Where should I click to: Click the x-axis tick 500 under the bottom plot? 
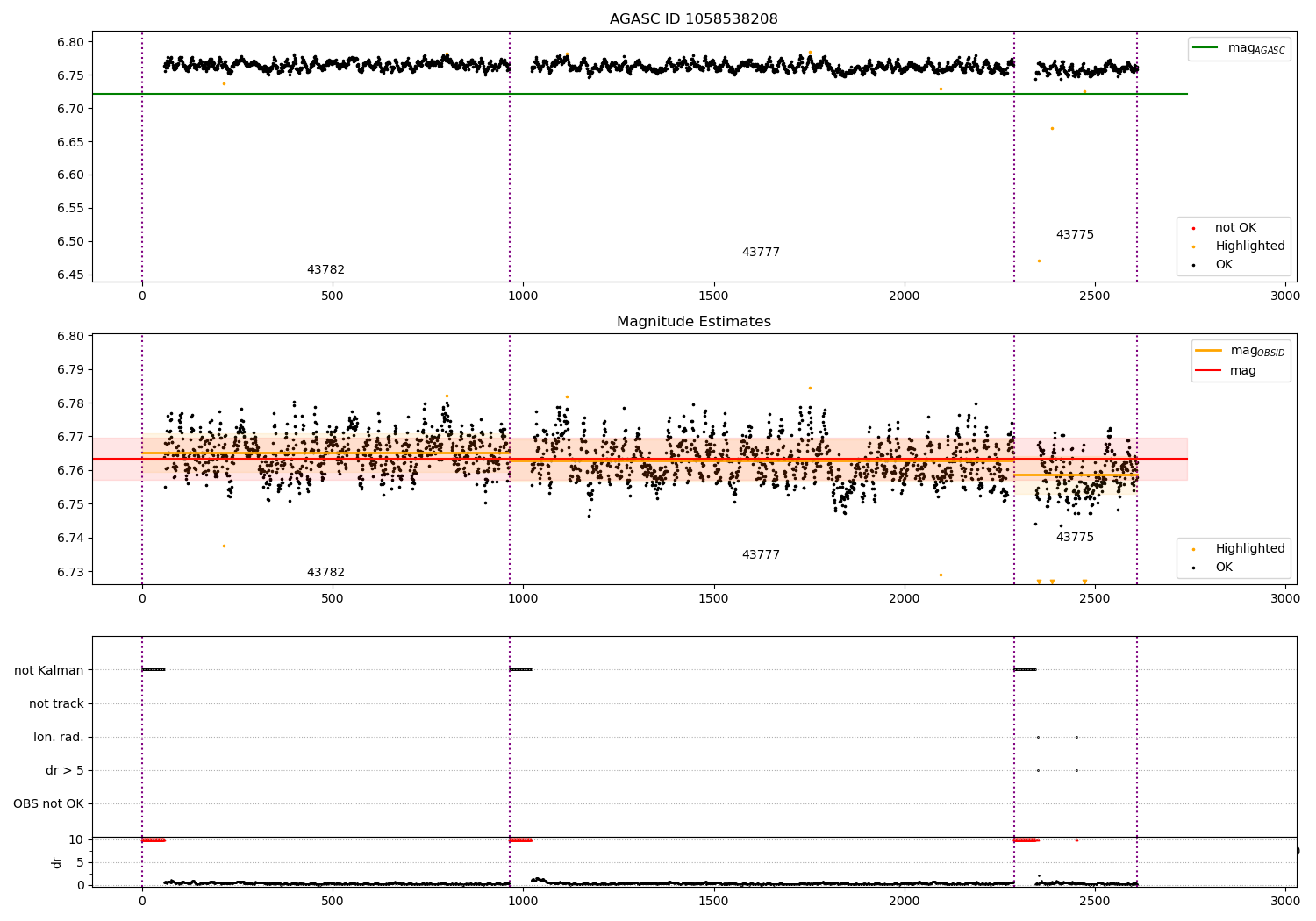pos(333,902)
